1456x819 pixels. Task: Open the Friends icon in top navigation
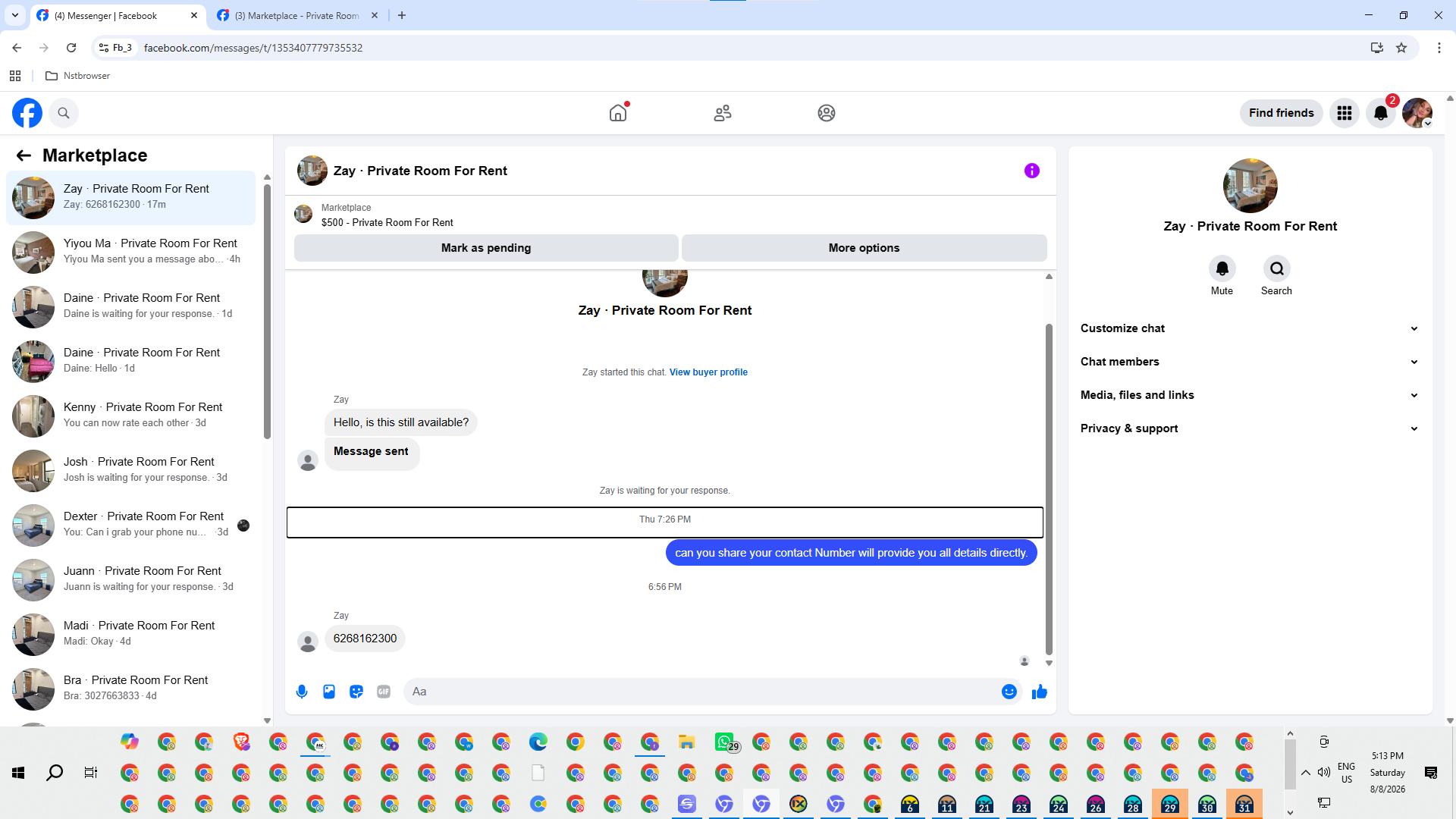click(x=723, y=113)
